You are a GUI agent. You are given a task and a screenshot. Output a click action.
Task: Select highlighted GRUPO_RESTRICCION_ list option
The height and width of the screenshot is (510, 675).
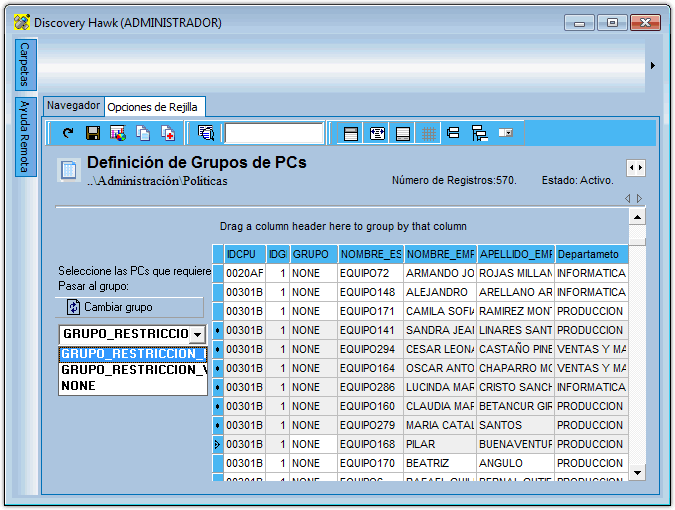133,354
